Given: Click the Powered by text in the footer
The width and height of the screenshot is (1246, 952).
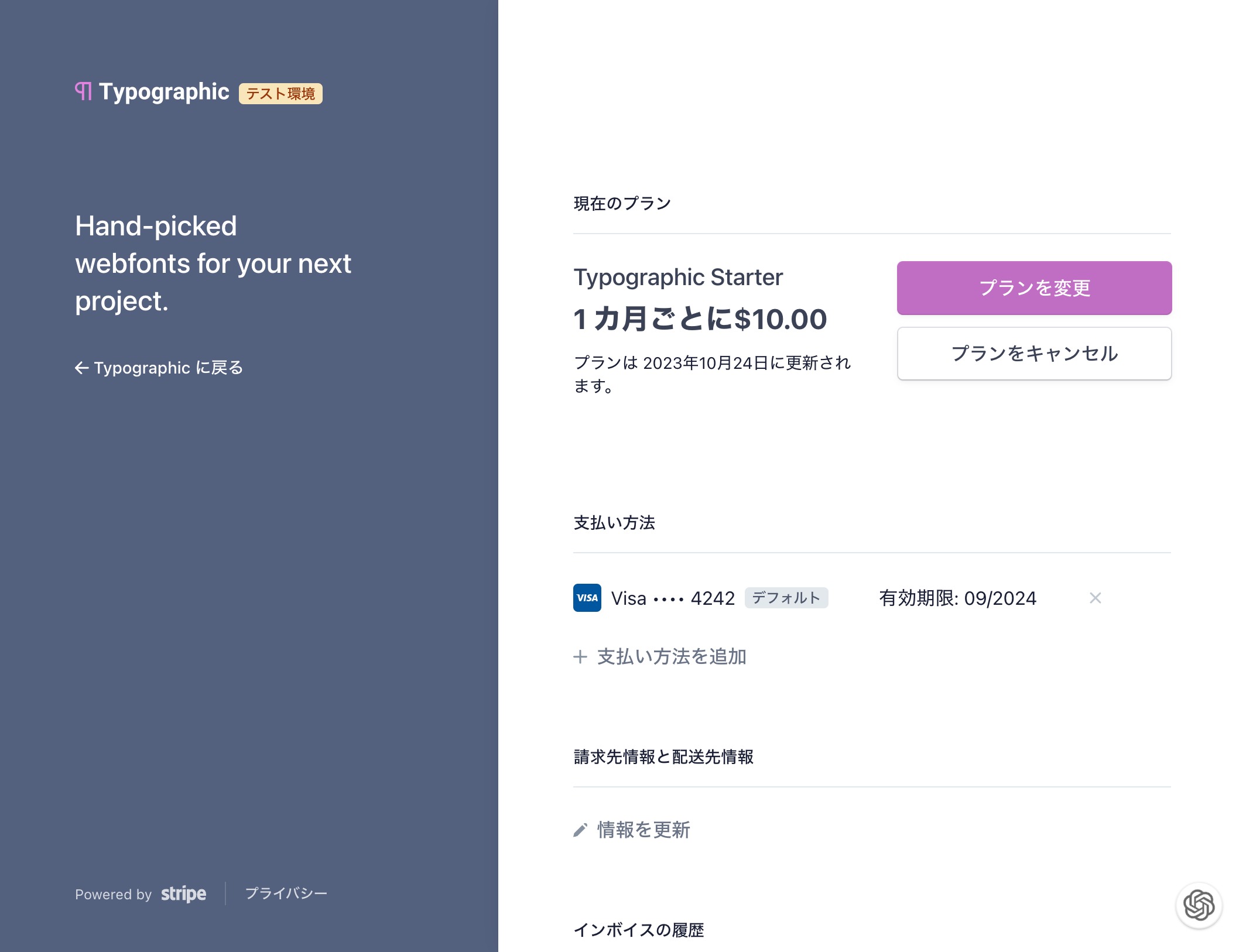Looking at the screenshot, I should coord(113,895).
